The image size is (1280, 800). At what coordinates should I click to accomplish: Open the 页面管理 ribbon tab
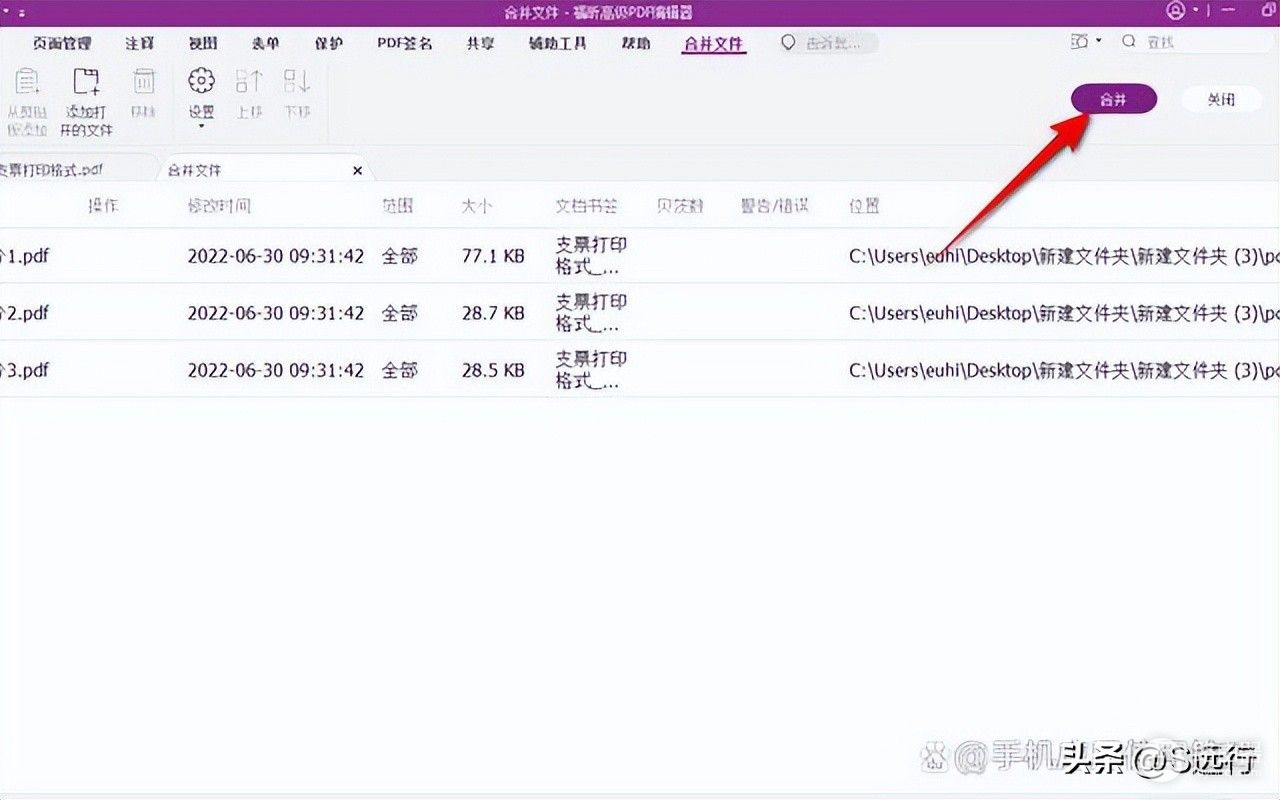(x=62, y=43)
